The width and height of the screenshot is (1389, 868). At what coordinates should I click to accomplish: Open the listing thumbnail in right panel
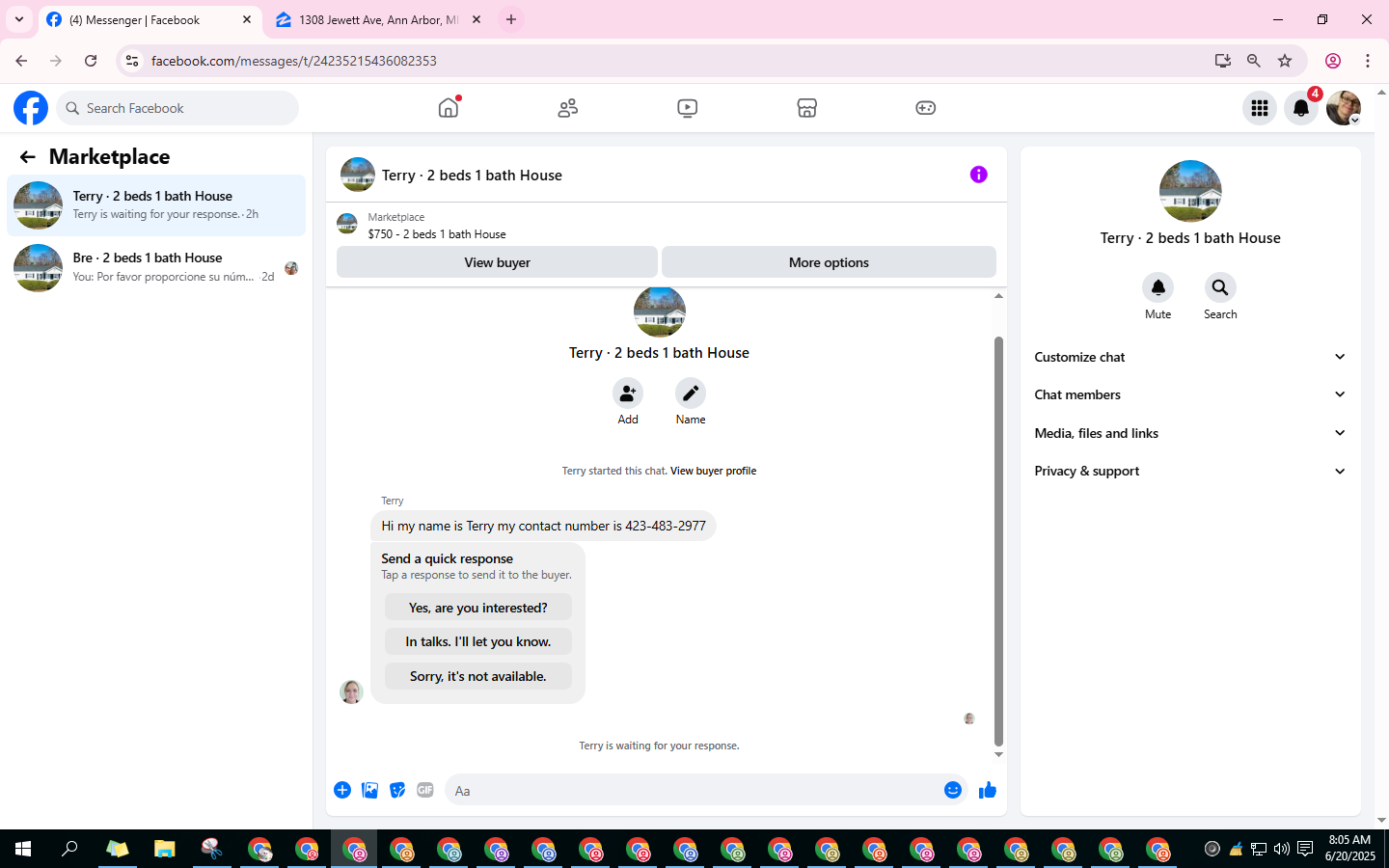(x=1190, y=191)
